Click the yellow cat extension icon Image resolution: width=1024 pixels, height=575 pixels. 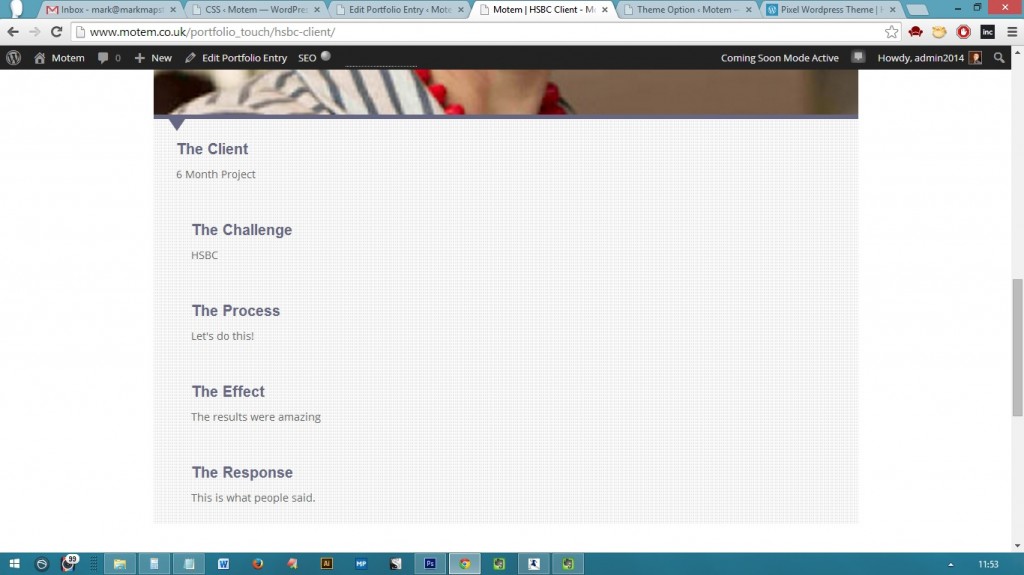click(x=939, y=32)
